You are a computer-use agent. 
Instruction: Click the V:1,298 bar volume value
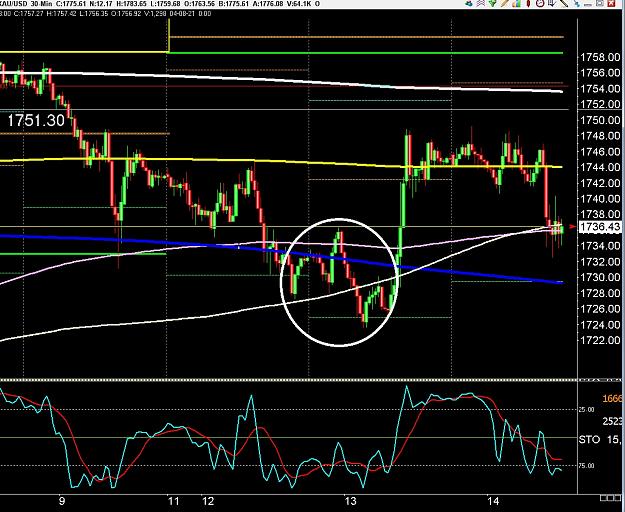(155, 13)
